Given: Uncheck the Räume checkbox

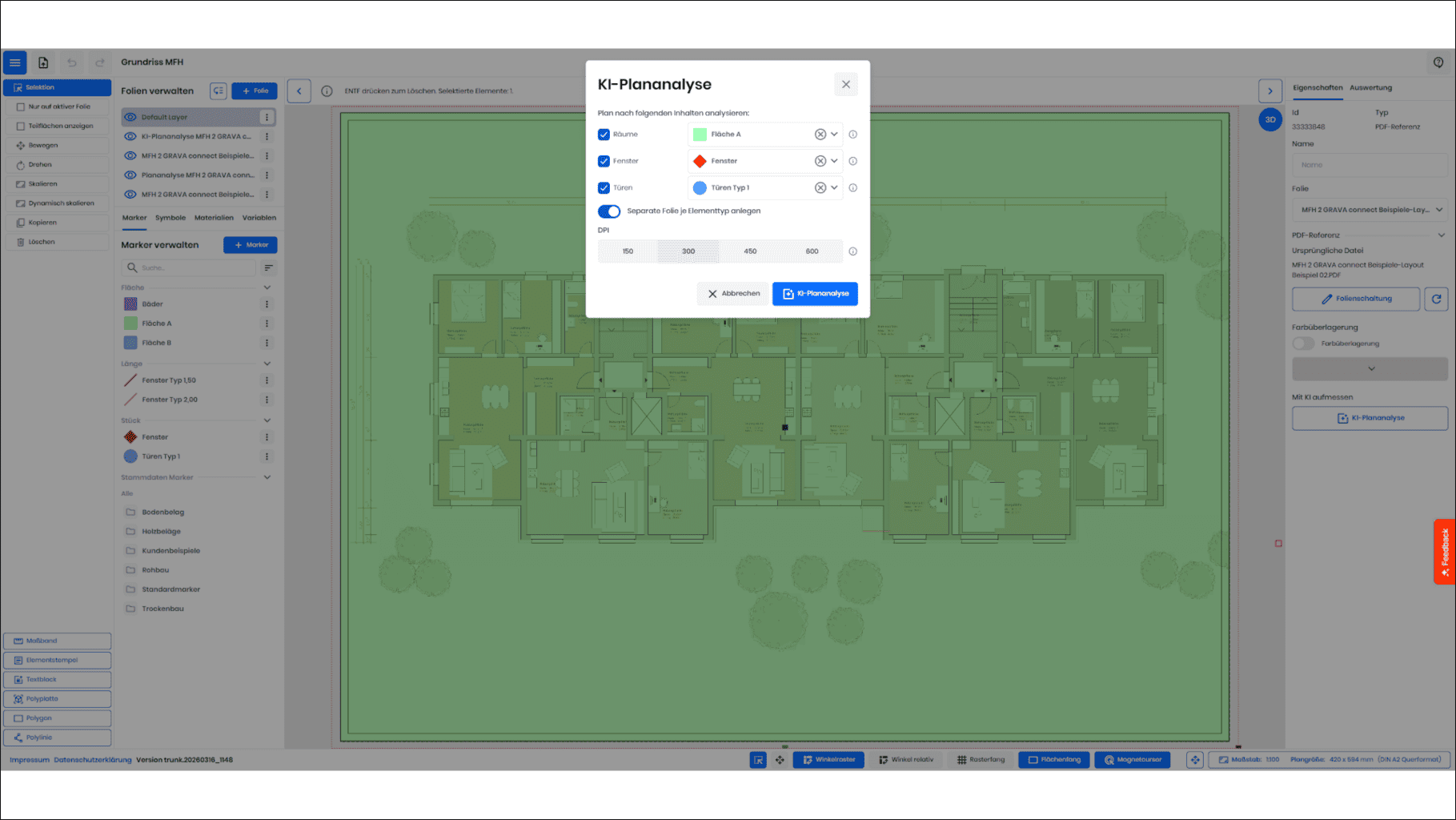Looking at the screenshot, I should [604, 135].
